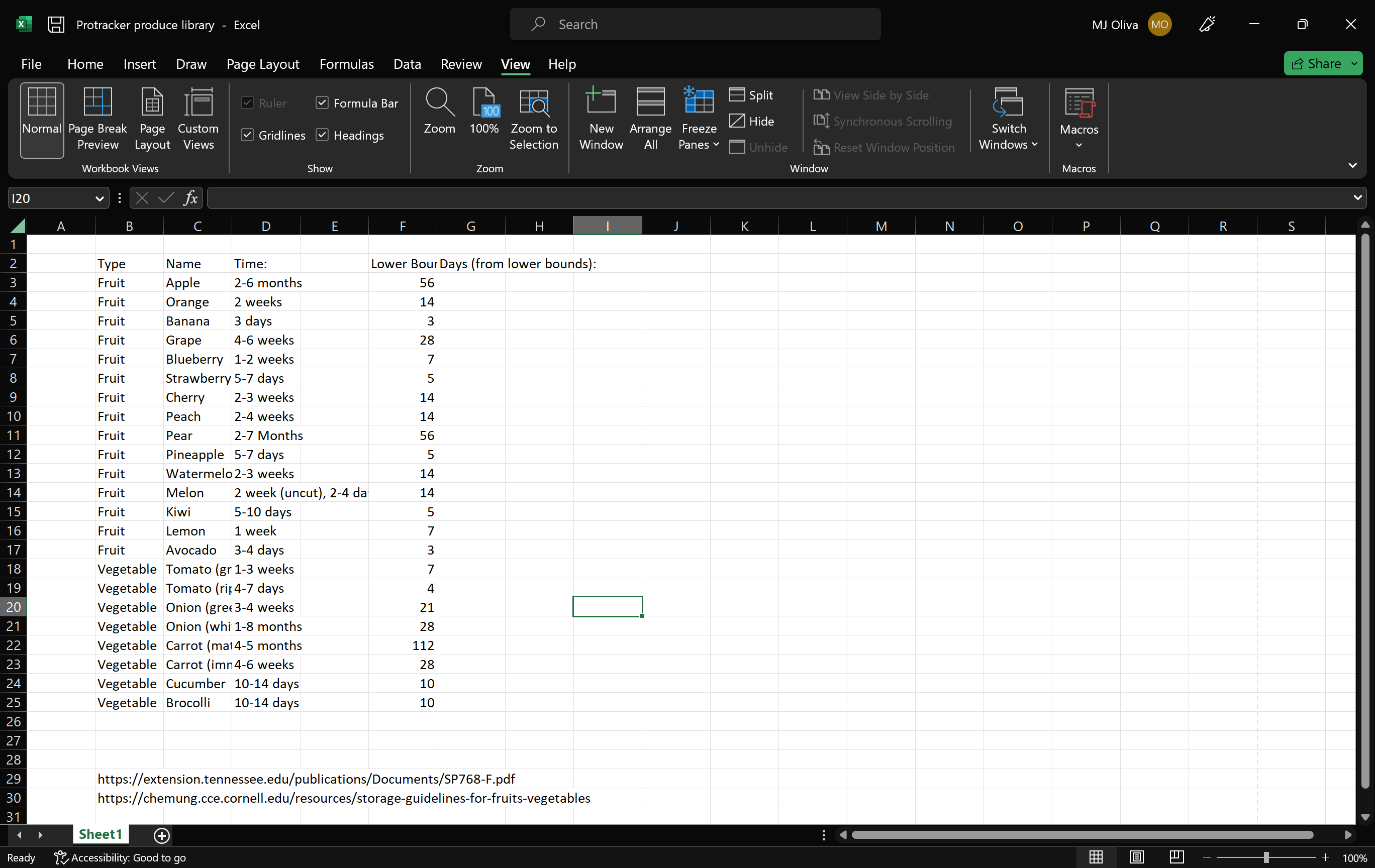Click Arrange All windows icon
Screen dimensions: 1375x868
tap(650, 102)
